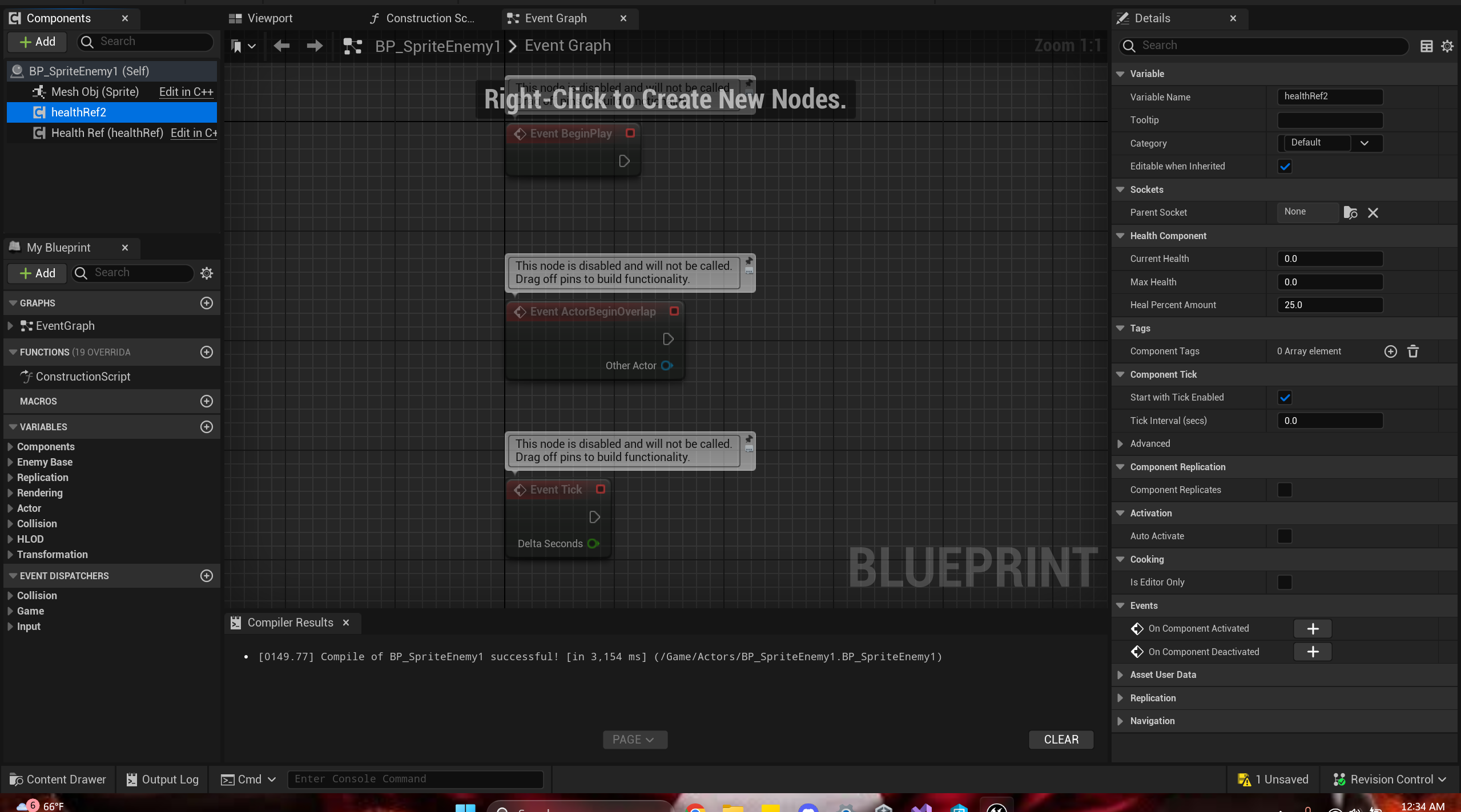Enable Auto Activate checkbox

click(x=1285, y=536)
